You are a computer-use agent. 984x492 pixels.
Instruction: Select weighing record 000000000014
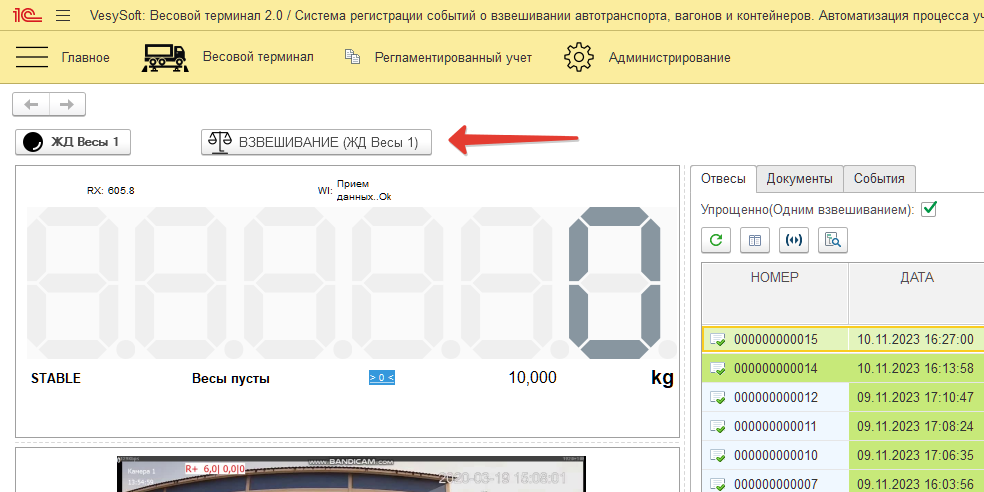775,368
